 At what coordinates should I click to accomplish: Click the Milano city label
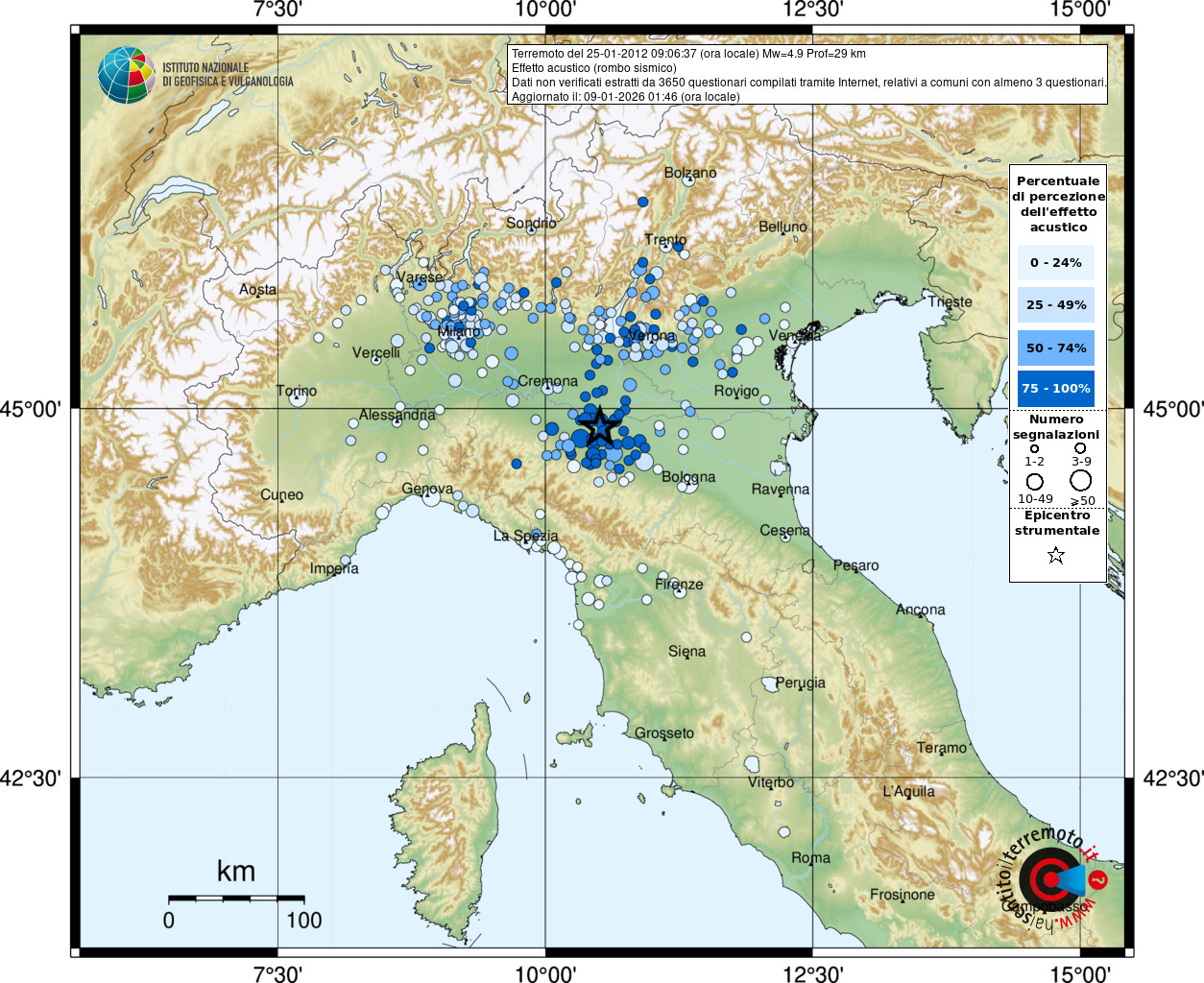[x=459, y=331]
